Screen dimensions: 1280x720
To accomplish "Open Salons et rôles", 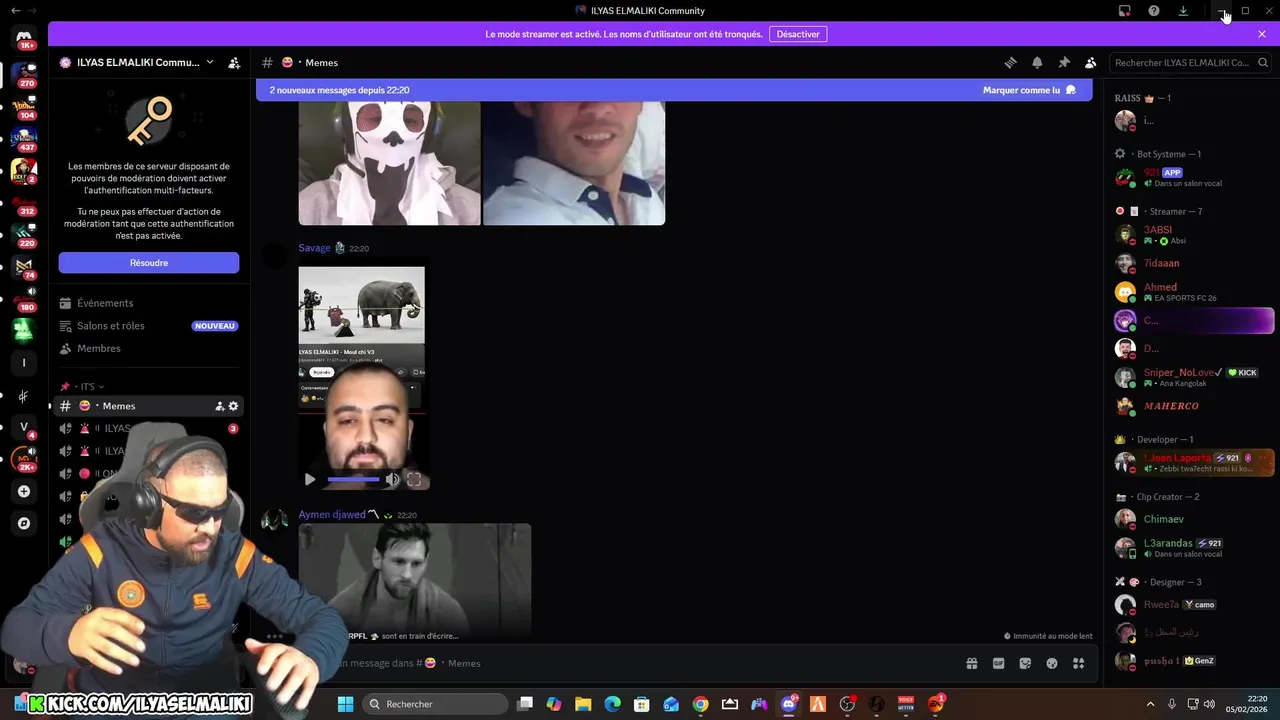I will pyautogui.click(x=148, y=326).
